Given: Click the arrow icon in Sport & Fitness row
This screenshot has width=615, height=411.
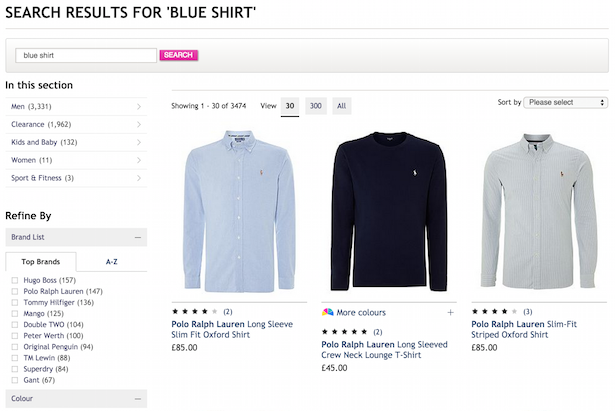Looking at the screenshot, I should pyautogui.click(x=138, y=178).
